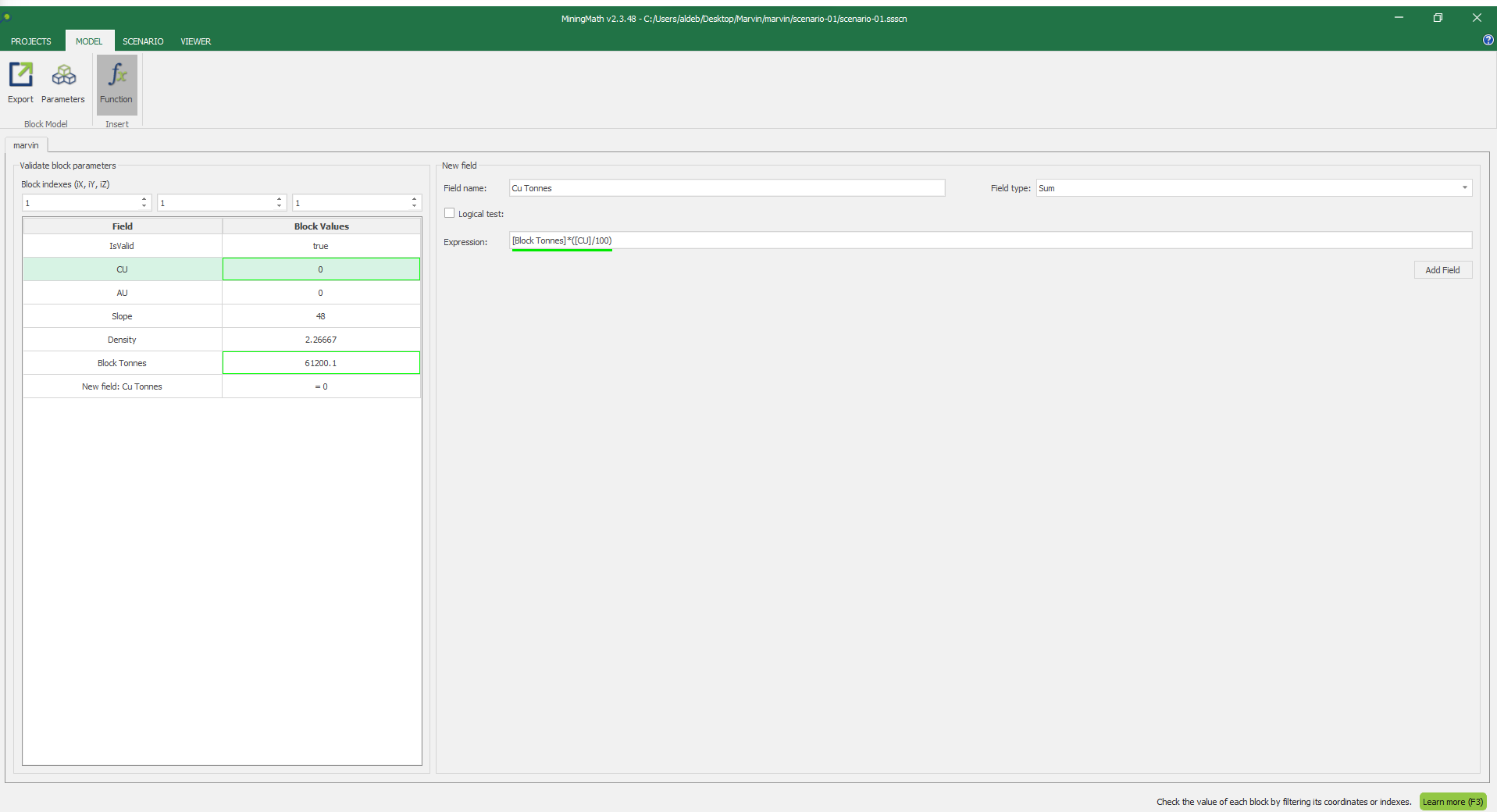Click the MiningMath app logo icon
The height and width of the screenshot is (812, 1497).
(7, 17)
